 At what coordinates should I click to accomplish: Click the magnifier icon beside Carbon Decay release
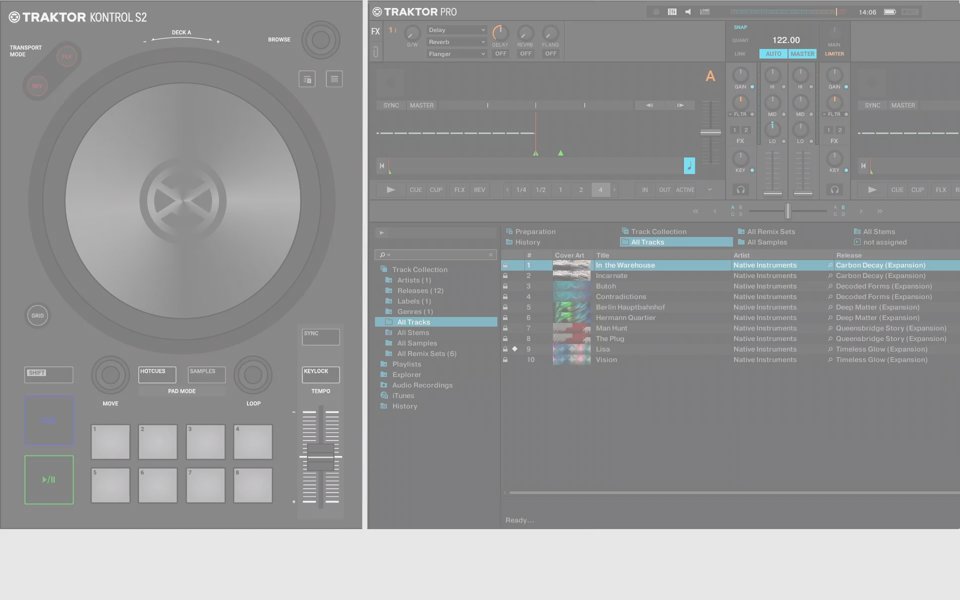pos(830,265)
